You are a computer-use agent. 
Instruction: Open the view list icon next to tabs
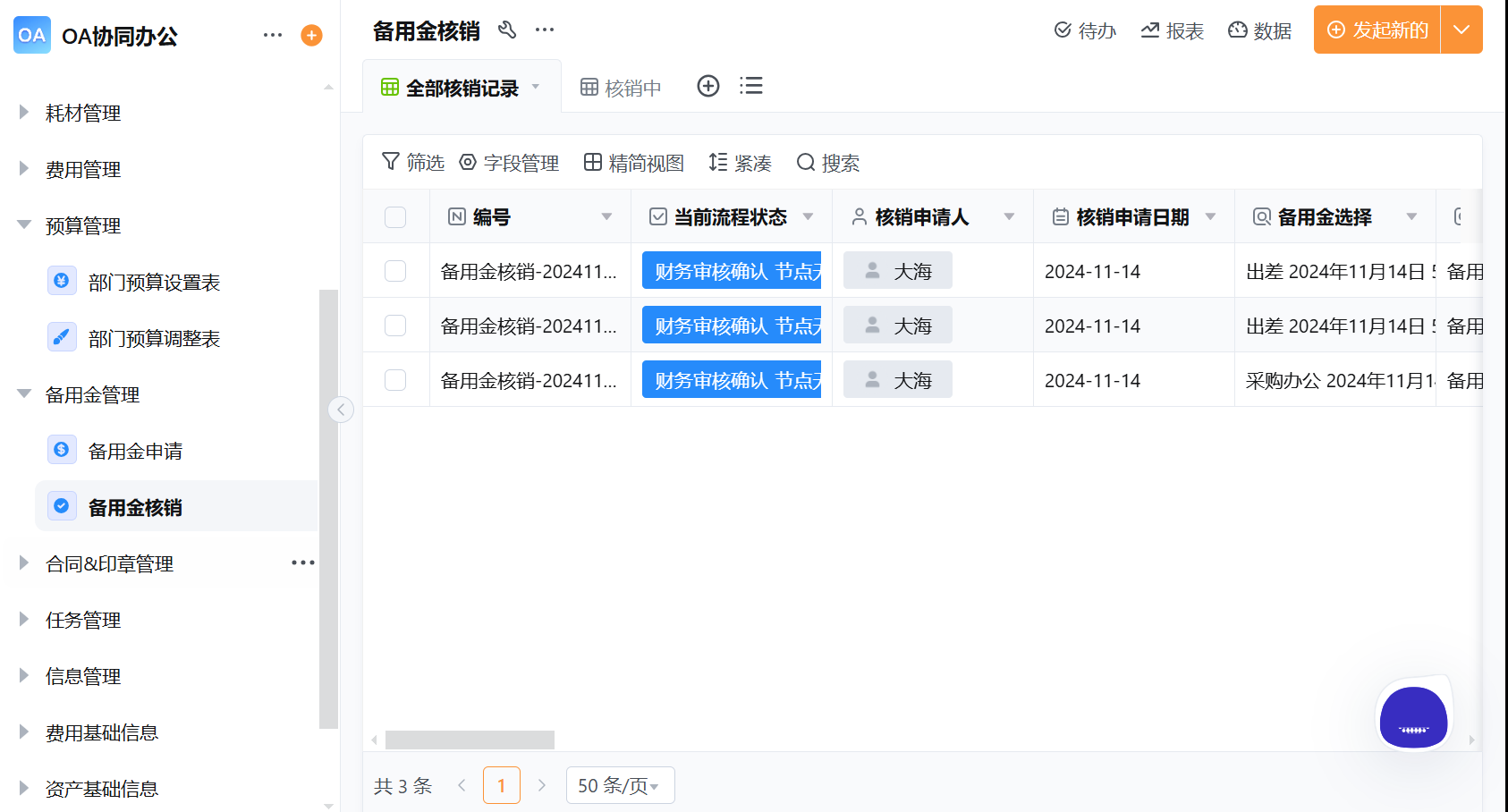tap(751, 85)
